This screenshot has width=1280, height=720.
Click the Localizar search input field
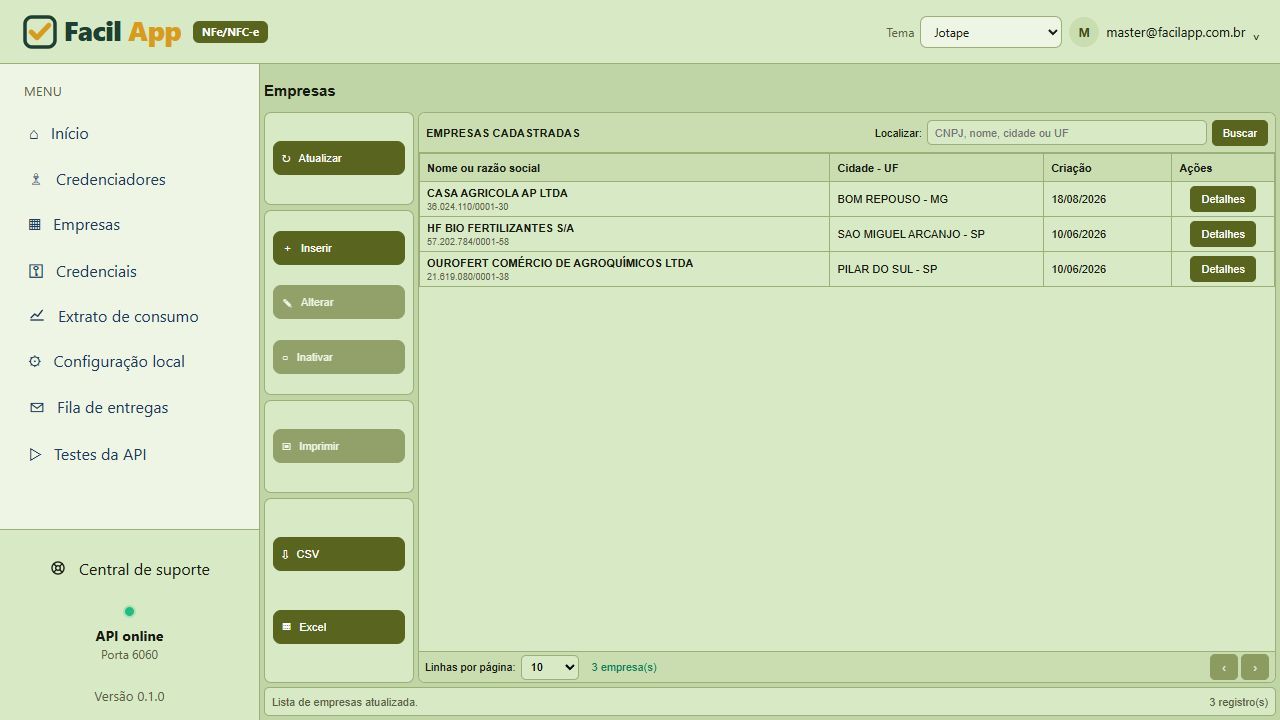pos(1067,133)
